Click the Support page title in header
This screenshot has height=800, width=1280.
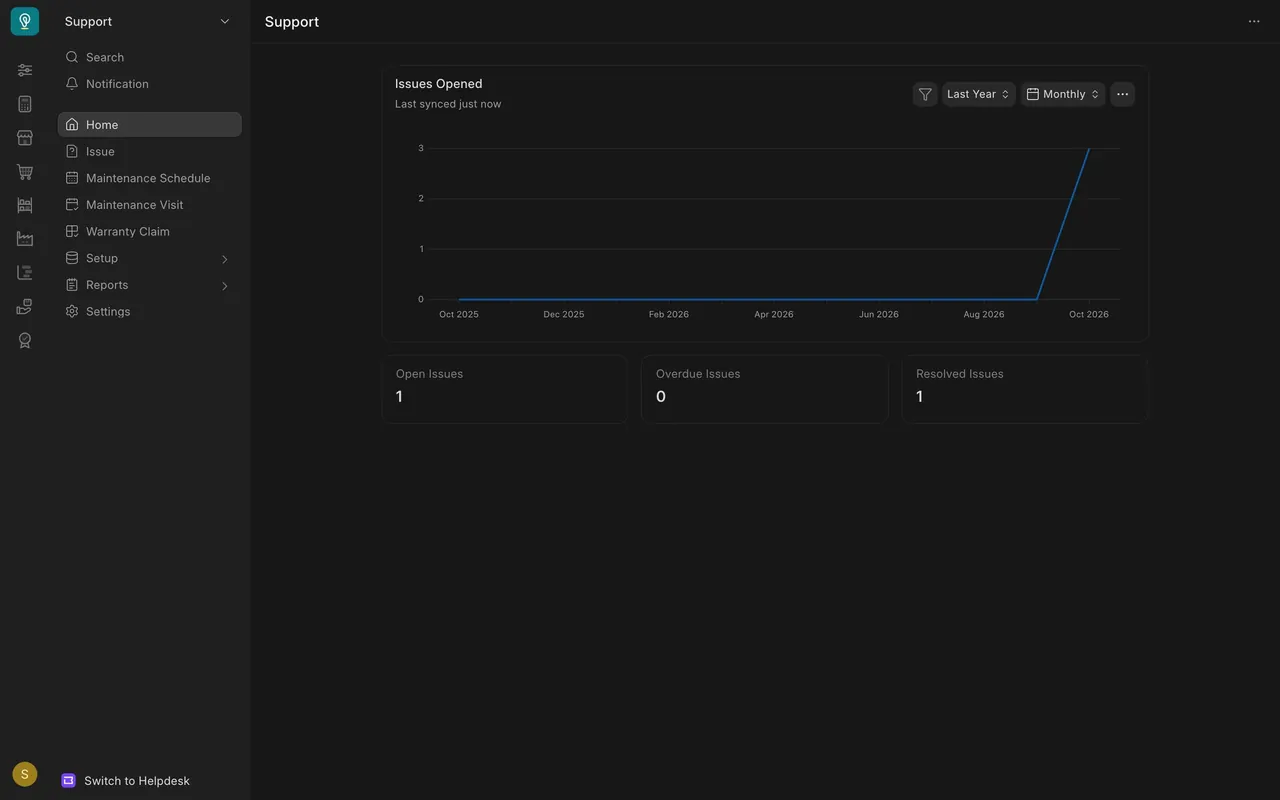(x=292, y=22)
